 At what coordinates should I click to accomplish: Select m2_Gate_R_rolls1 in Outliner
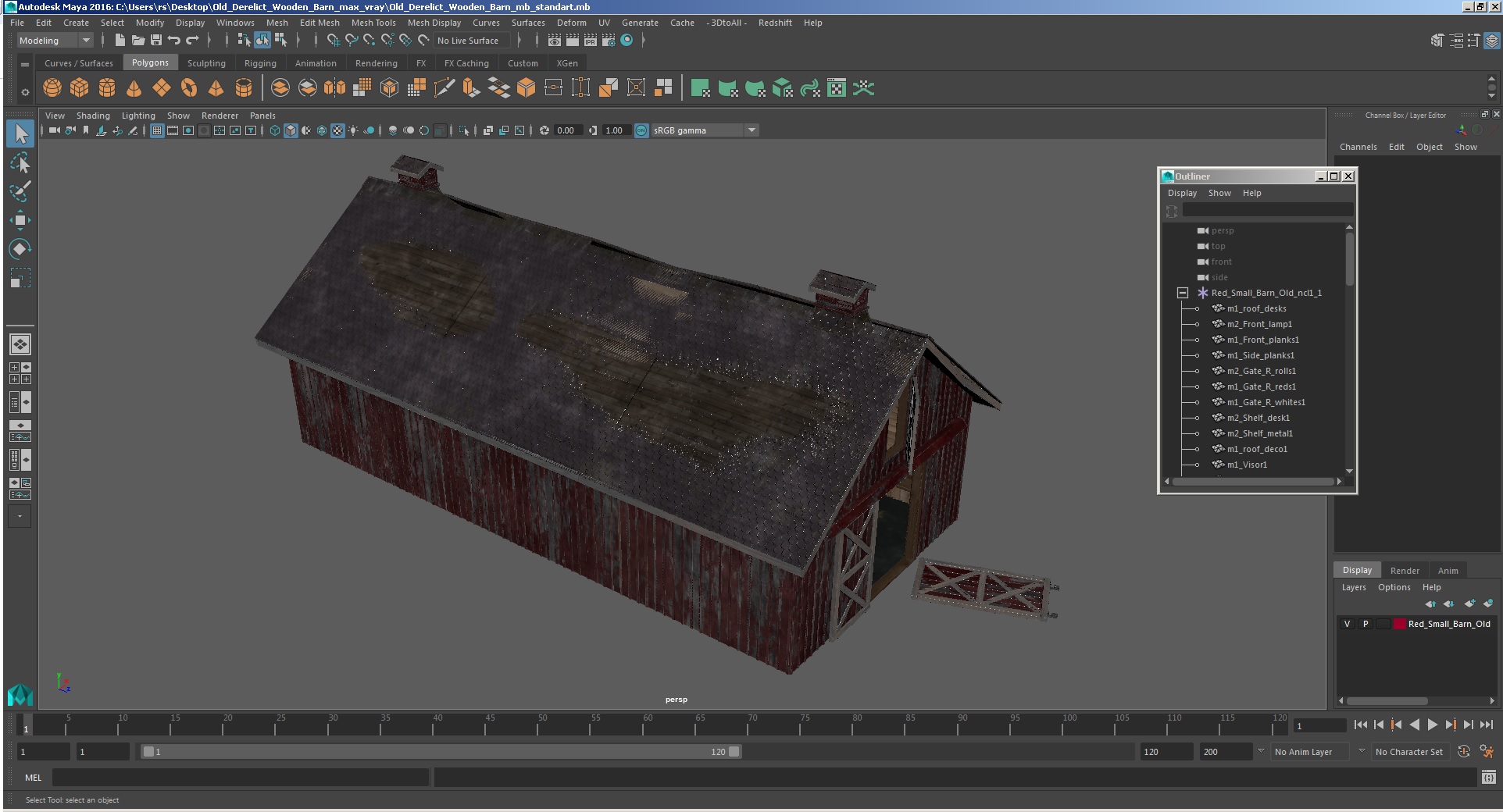[x=1261, y=371]
